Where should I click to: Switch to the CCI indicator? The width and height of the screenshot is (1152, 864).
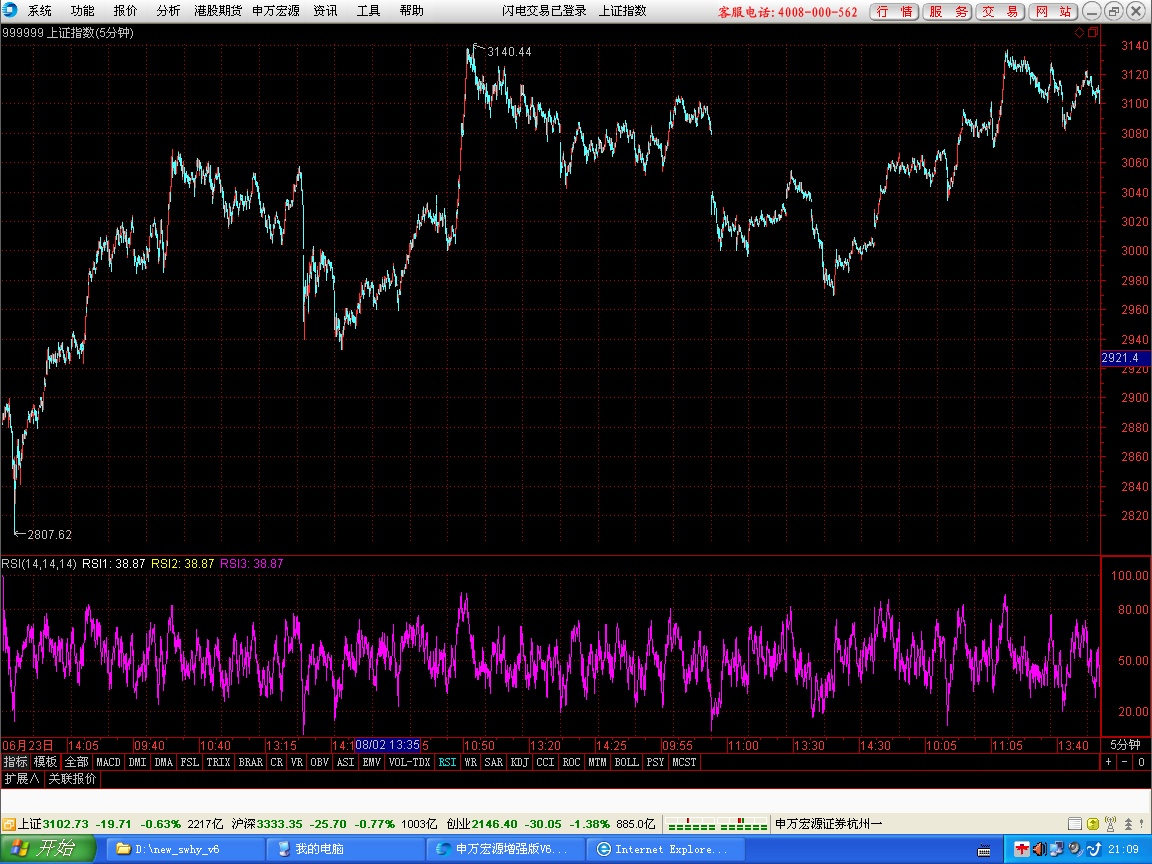pyautogui.click(x=545, y=762)
